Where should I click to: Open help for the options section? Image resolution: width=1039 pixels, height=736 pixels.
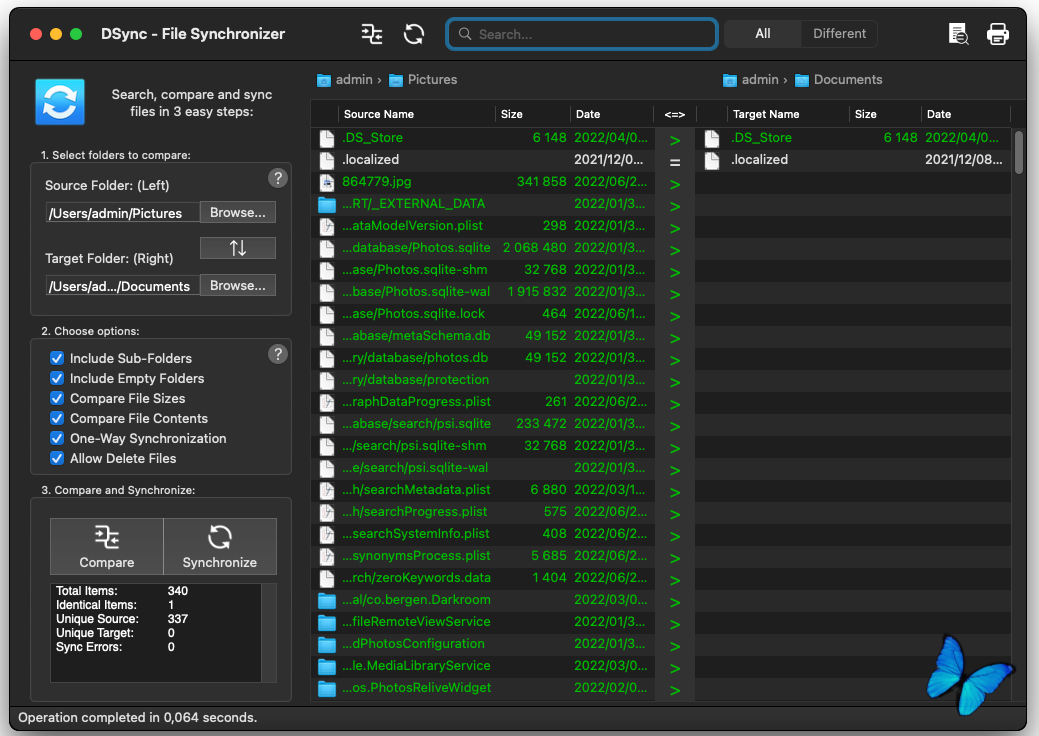[x=279, y=354]
